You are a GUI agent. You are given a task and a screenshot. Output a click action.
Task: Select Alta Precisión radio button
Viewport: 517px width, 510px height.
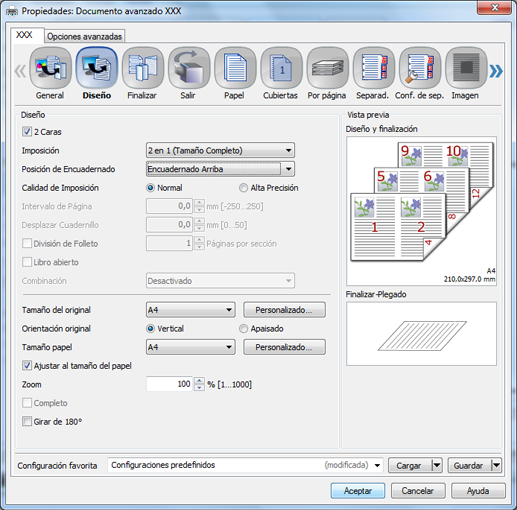(243, 188)
